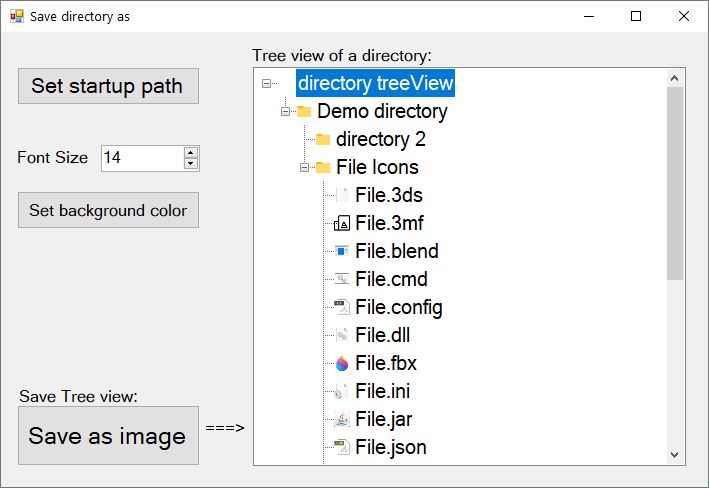The width and height of the screenshot is (709, 488).
Task: Click the File.blend file icon
Action: click(x=342, y=251)
